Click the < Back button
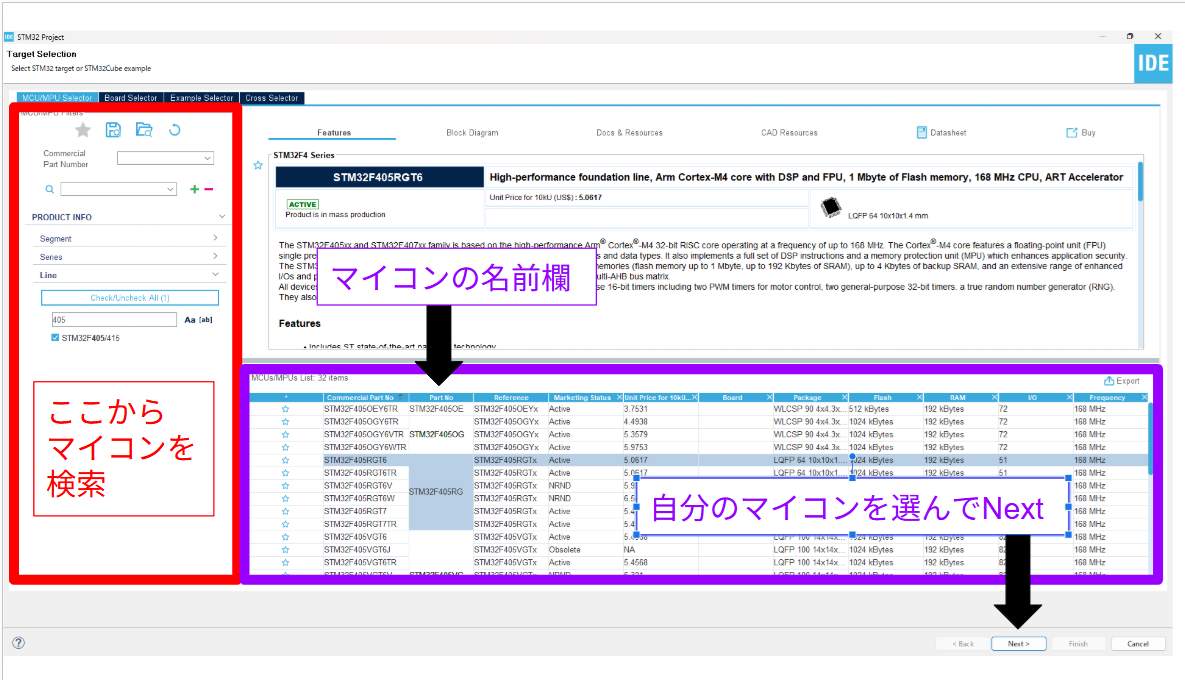Image resolution: width=1185 pixels, height=680 pixels. (x=963, y=644)
